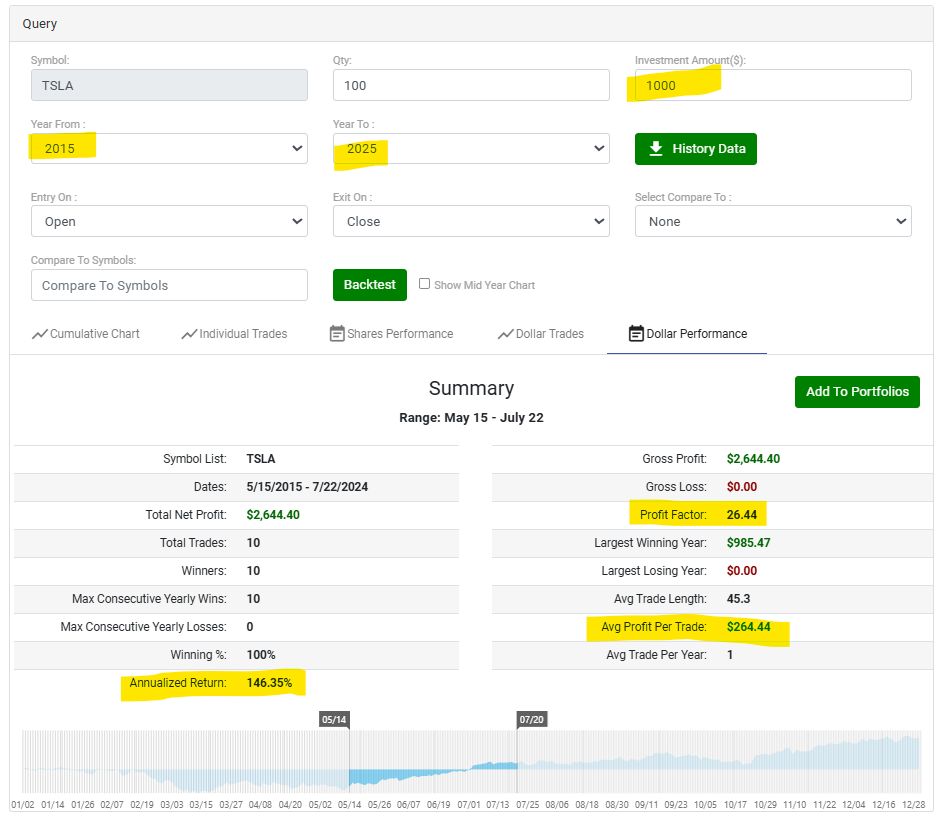Click the Shares Performance calendar icon
This screenshot has width=948, height=822.
coord(337,334)
